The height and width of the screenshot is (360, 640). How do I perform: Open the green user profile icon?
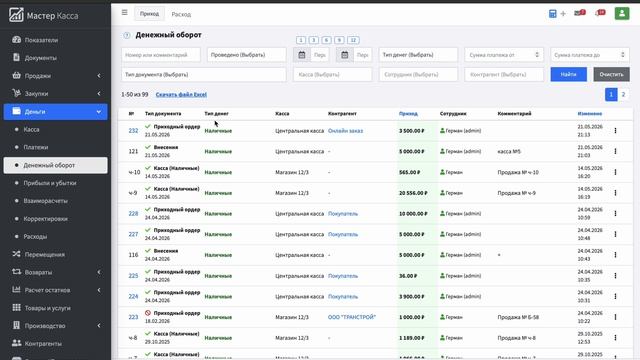[x=622, y=13]
